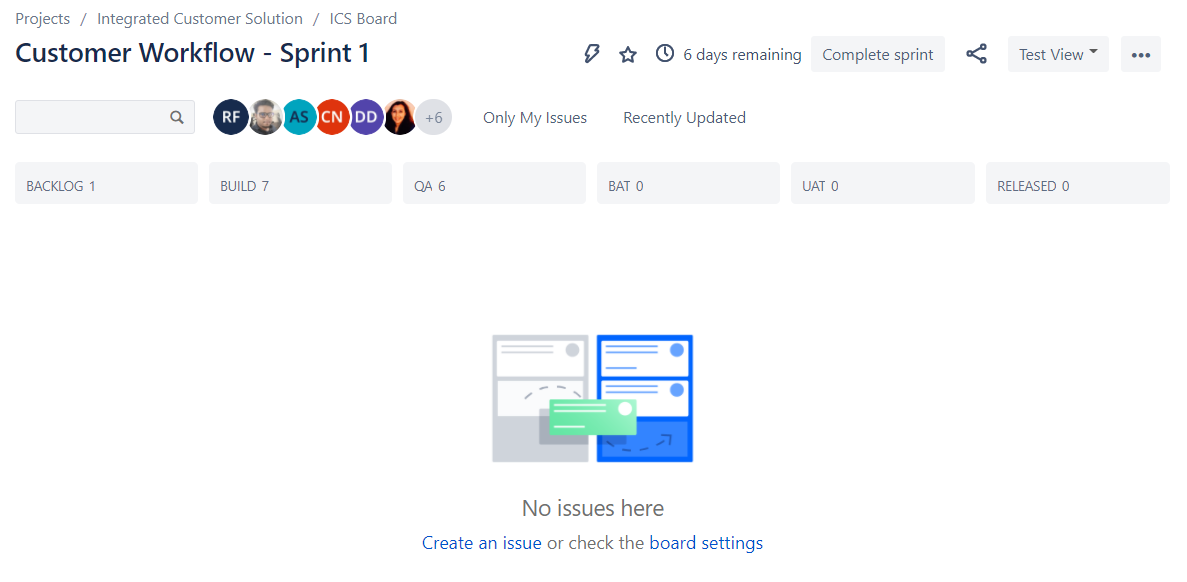Toggle the Only My Issues filter
The image size is (1187, 582).
pyautogui.click(x=535, y=117)
